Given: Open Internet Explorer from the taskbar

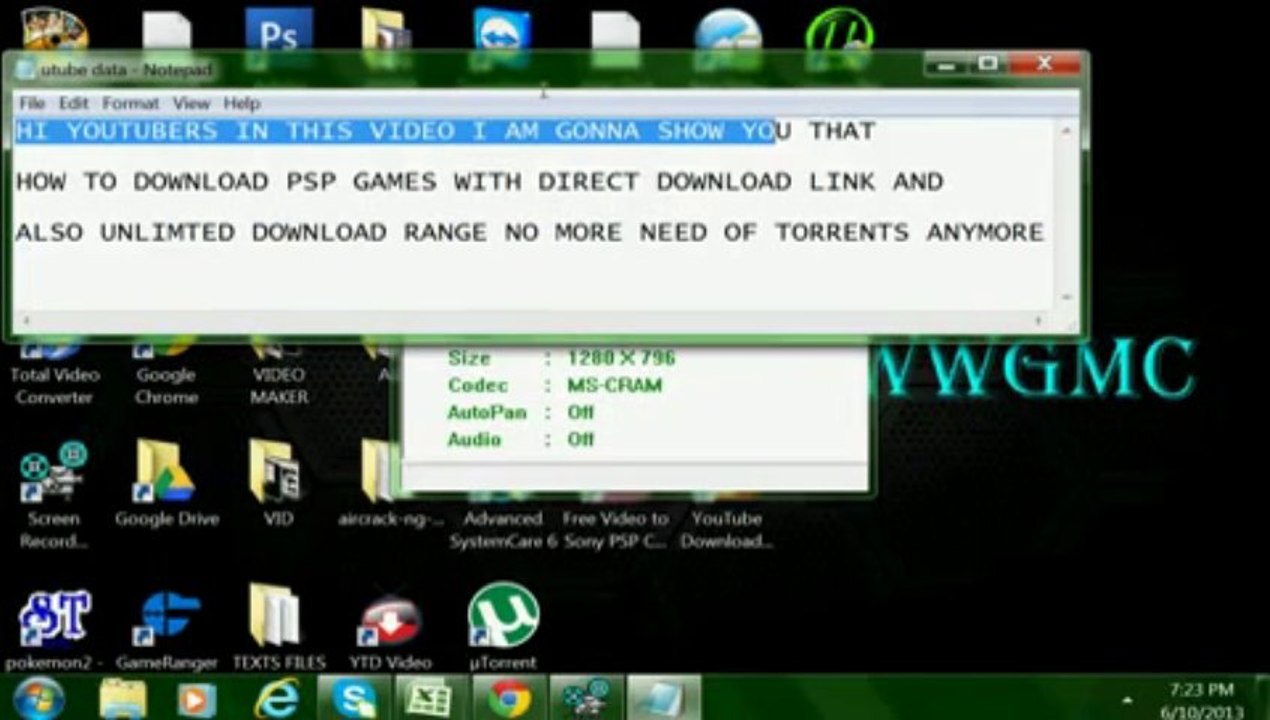Looking at the screenshot, I should pos(277,698).
